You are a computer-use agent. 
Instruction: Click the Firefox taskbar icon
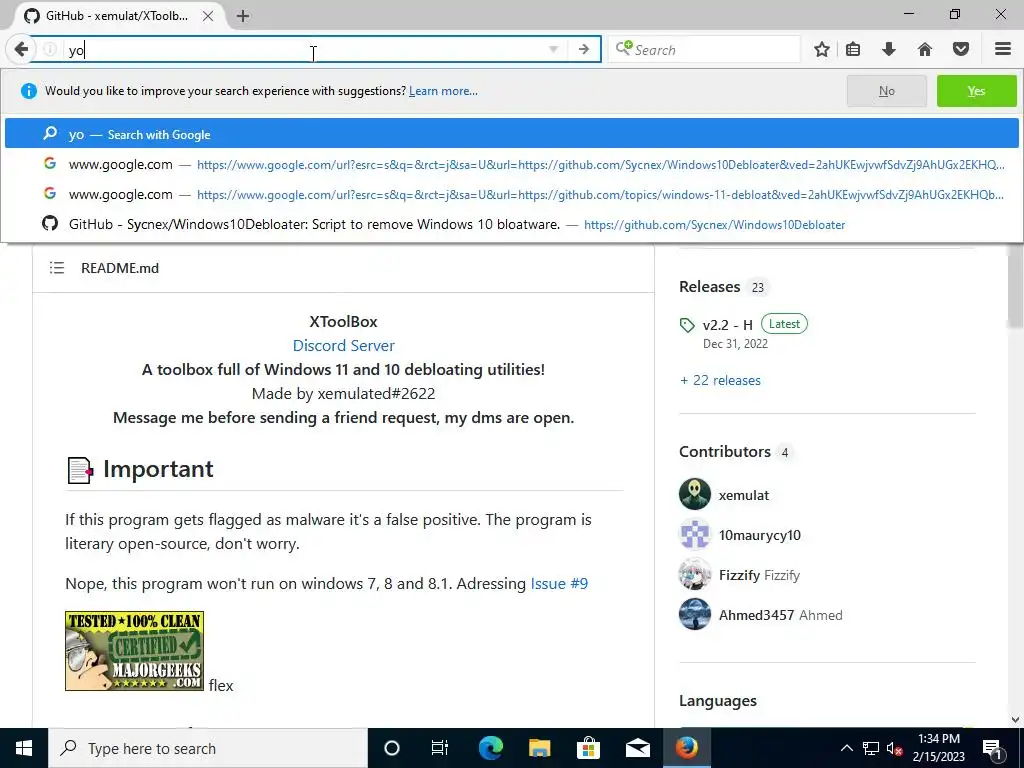[686, 748]
